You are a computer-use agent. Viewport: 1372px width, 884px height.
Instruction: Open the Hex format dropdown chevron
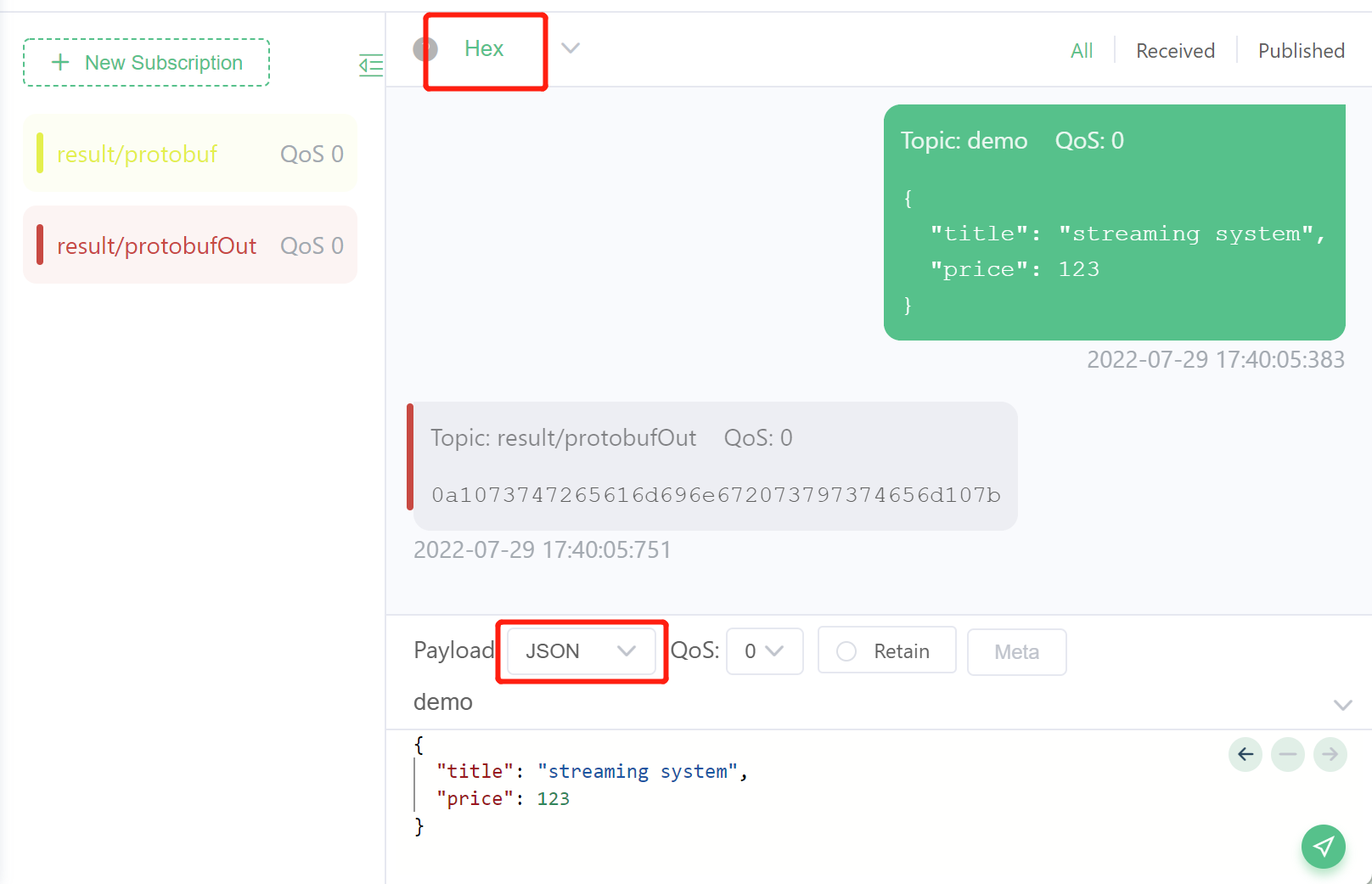pyautogui.click(x=571, y=48)
